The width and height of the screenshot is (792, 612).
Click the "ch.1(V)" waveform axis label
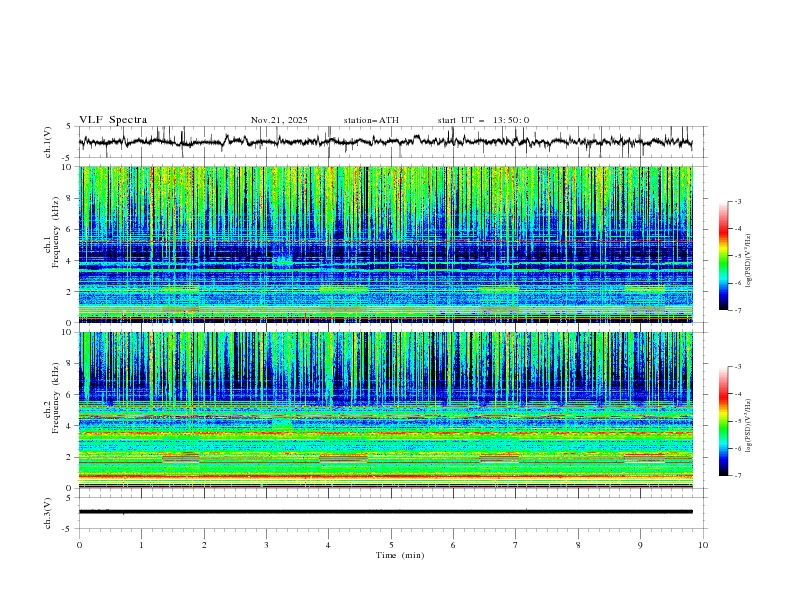[48, 142]
